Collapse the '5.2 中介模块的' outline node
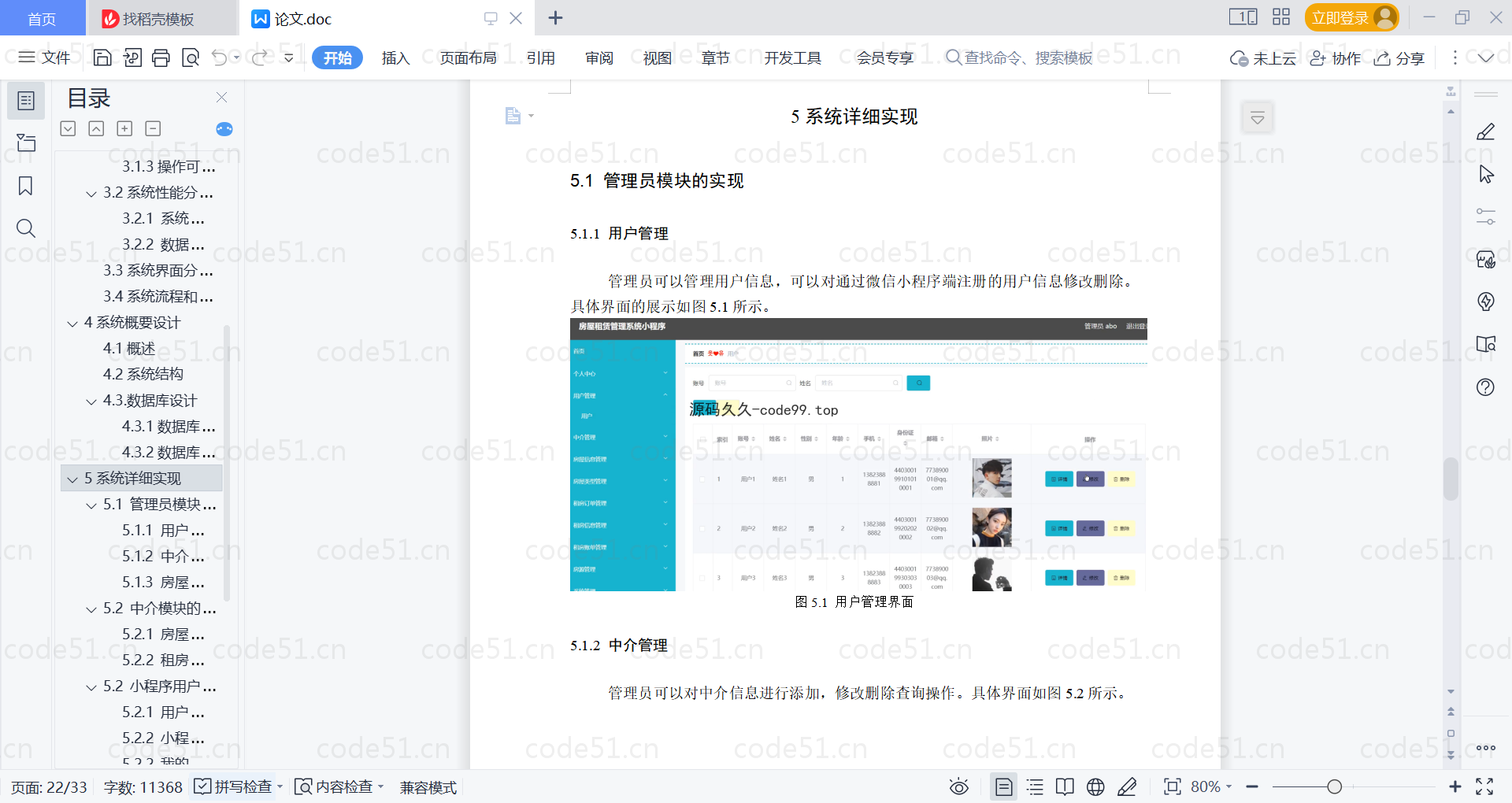Screen dimensions: 1512x803 (91, 609)
